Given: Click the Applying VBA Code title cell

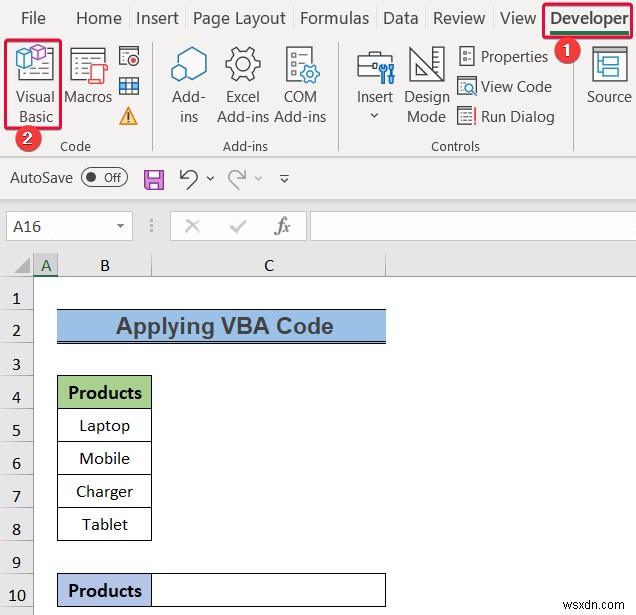Looking at the screenshot, I should pyautogui.click(x=221, y=326).
